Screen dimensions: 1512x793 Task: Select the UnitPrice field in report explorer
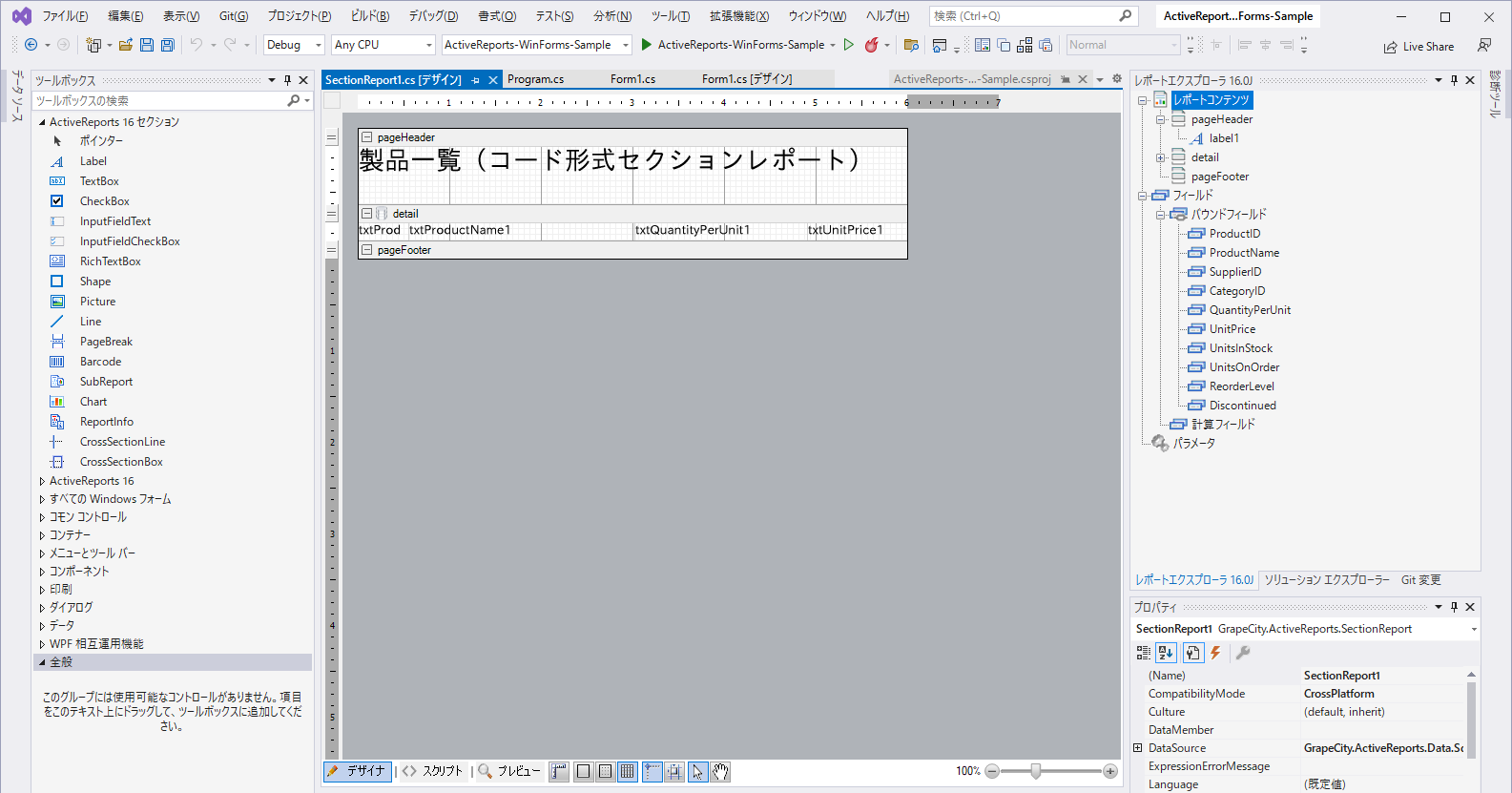(1232, 329)
